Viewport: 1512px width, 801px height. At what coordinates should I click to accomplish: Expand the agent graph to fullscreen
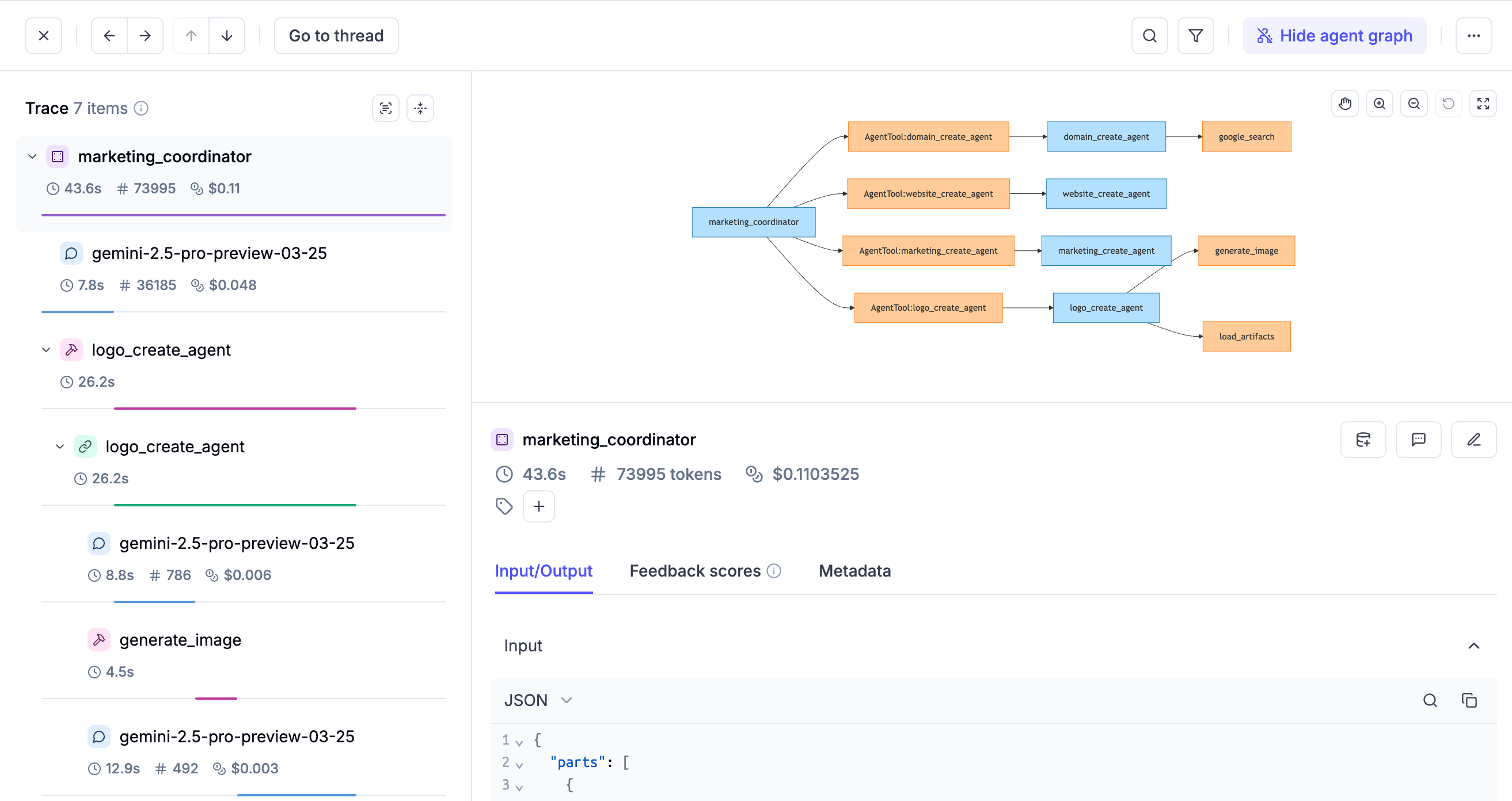click(1483, 103)
